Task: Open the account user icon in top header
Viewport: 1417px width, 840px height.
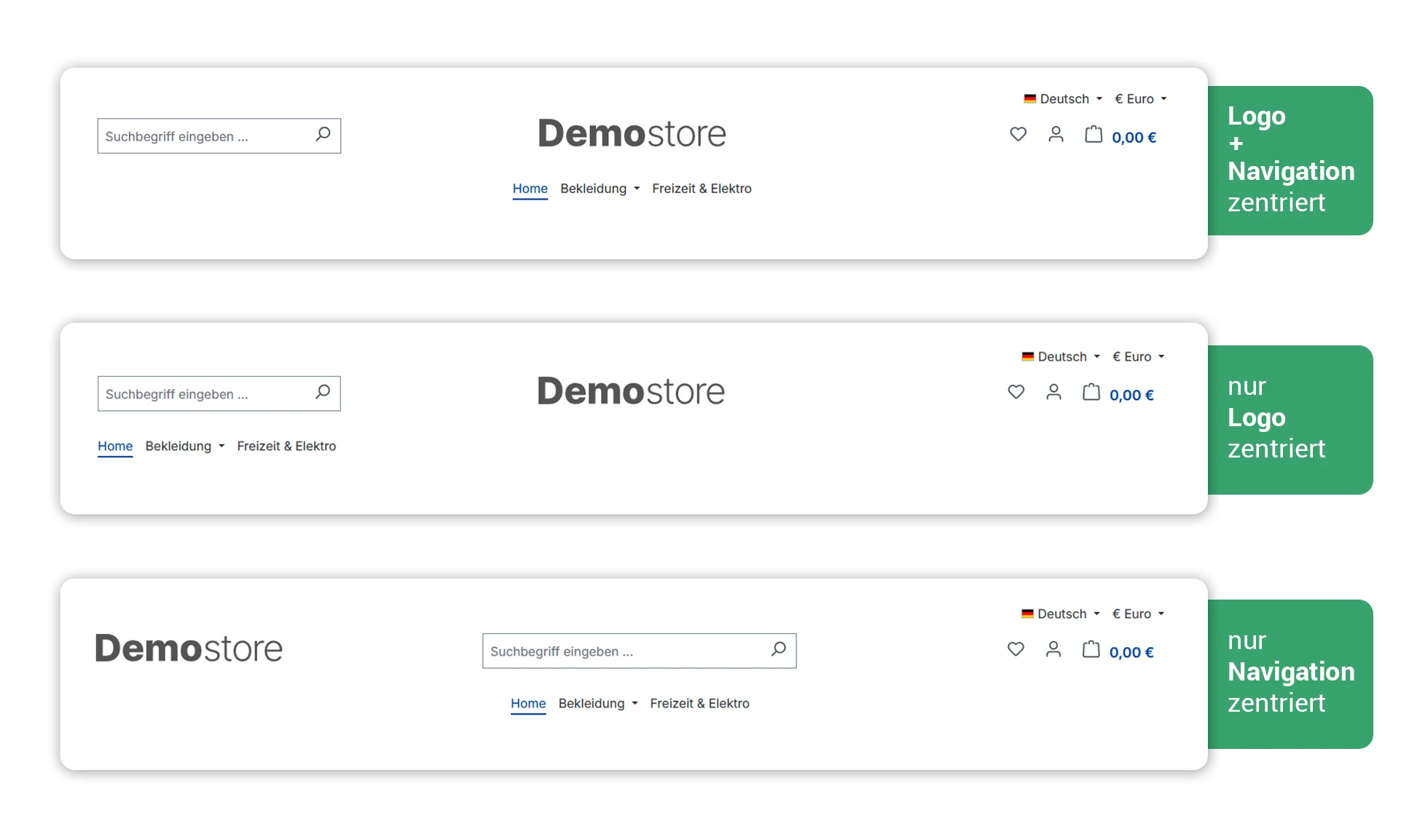Action: (x=1056, y=135)
